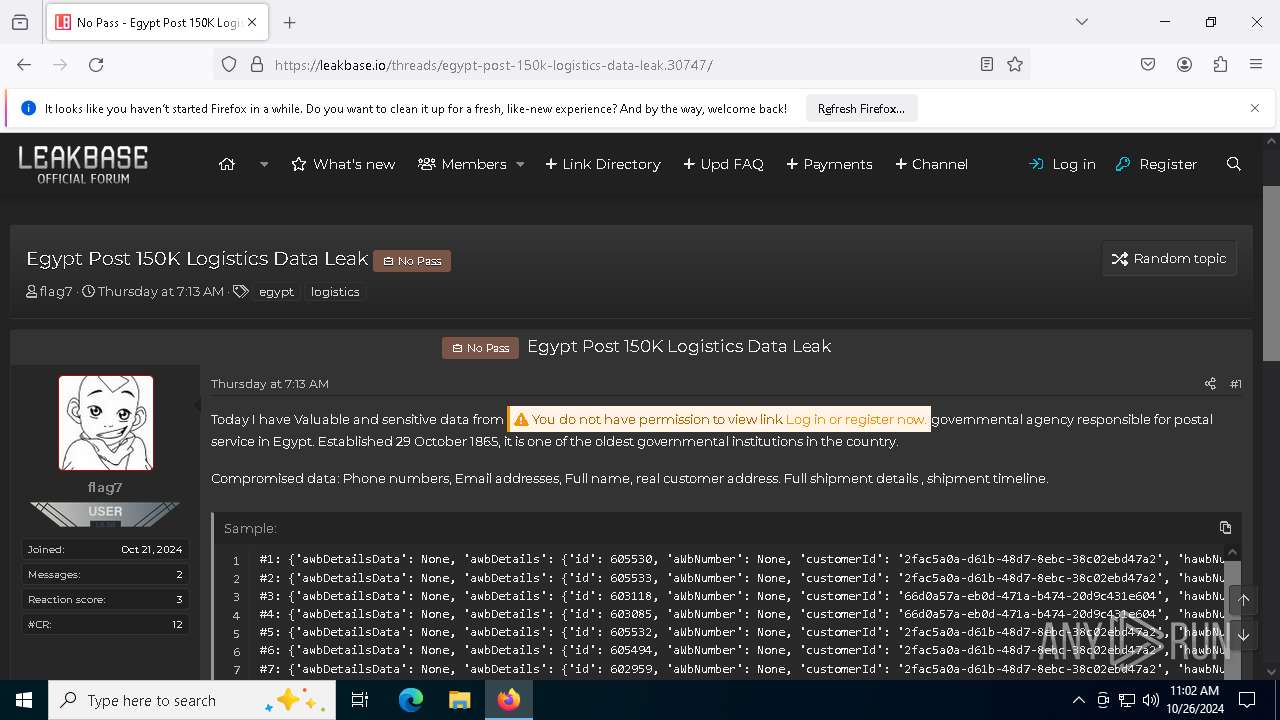This screenshot has height=720, width=1280.
Task: Open What's new page
Action: click(x=343, y=164)
